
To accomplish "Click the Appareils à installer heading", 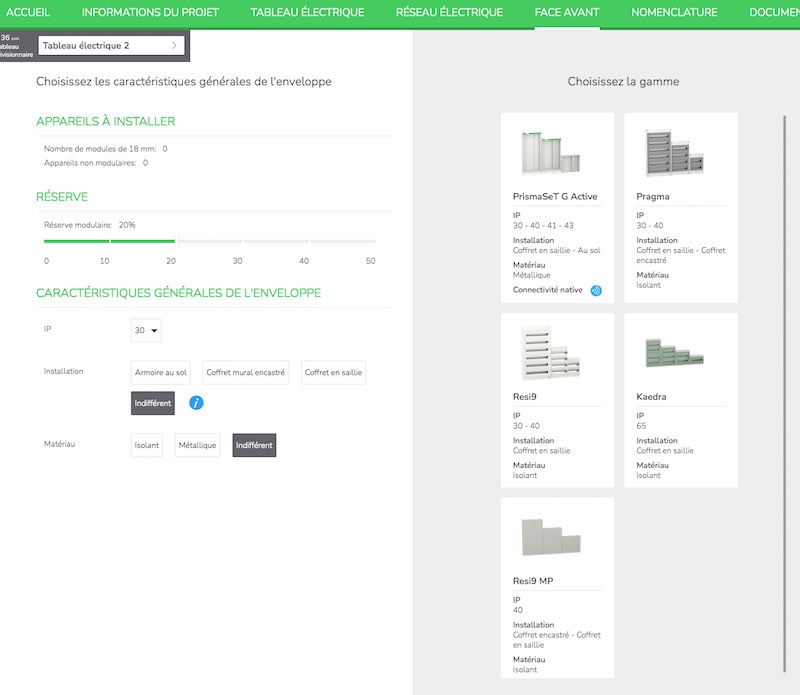I will 106,121.
